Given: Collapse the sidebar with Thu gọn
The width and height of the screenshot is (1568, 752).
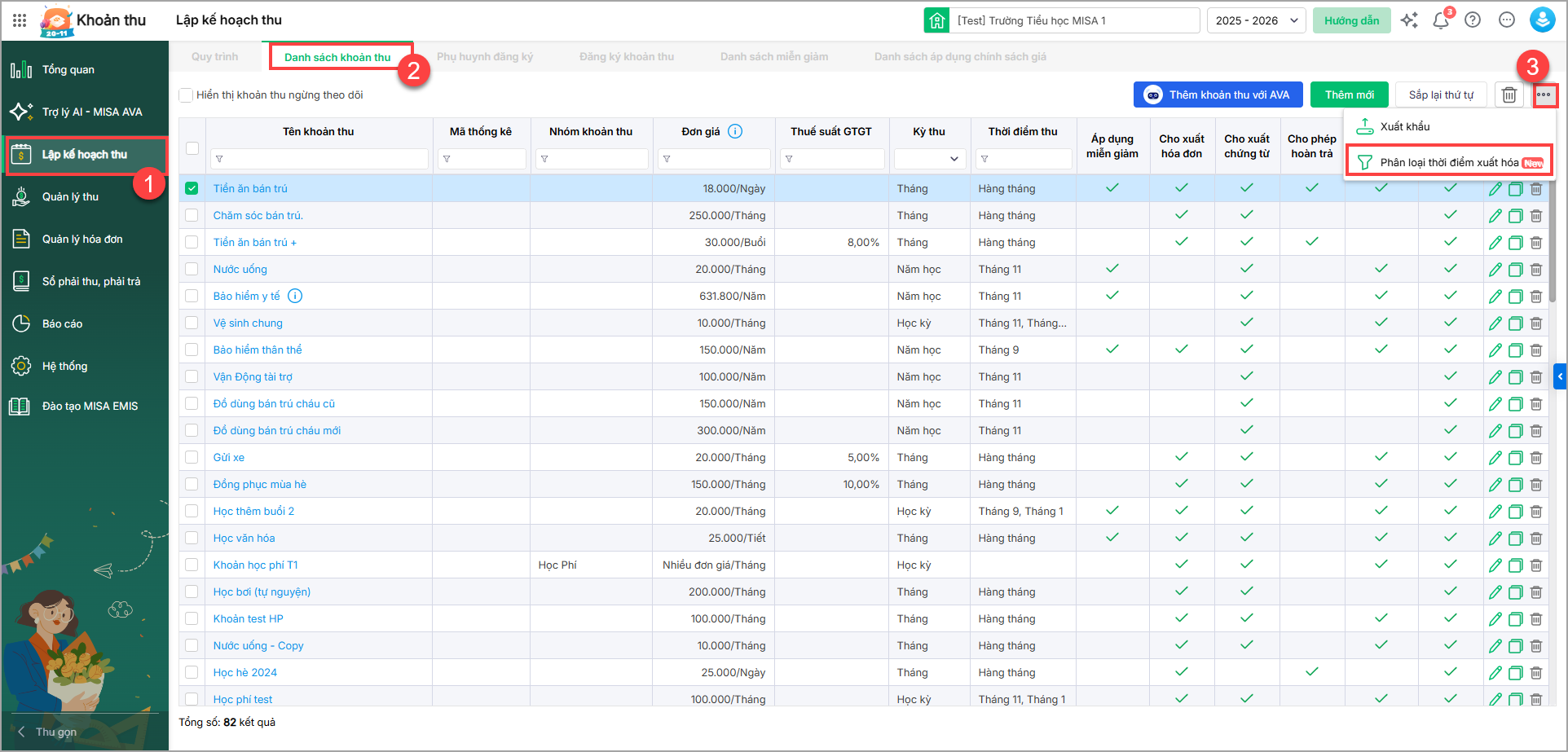Looking at the screenshot, I should point(49,732).
